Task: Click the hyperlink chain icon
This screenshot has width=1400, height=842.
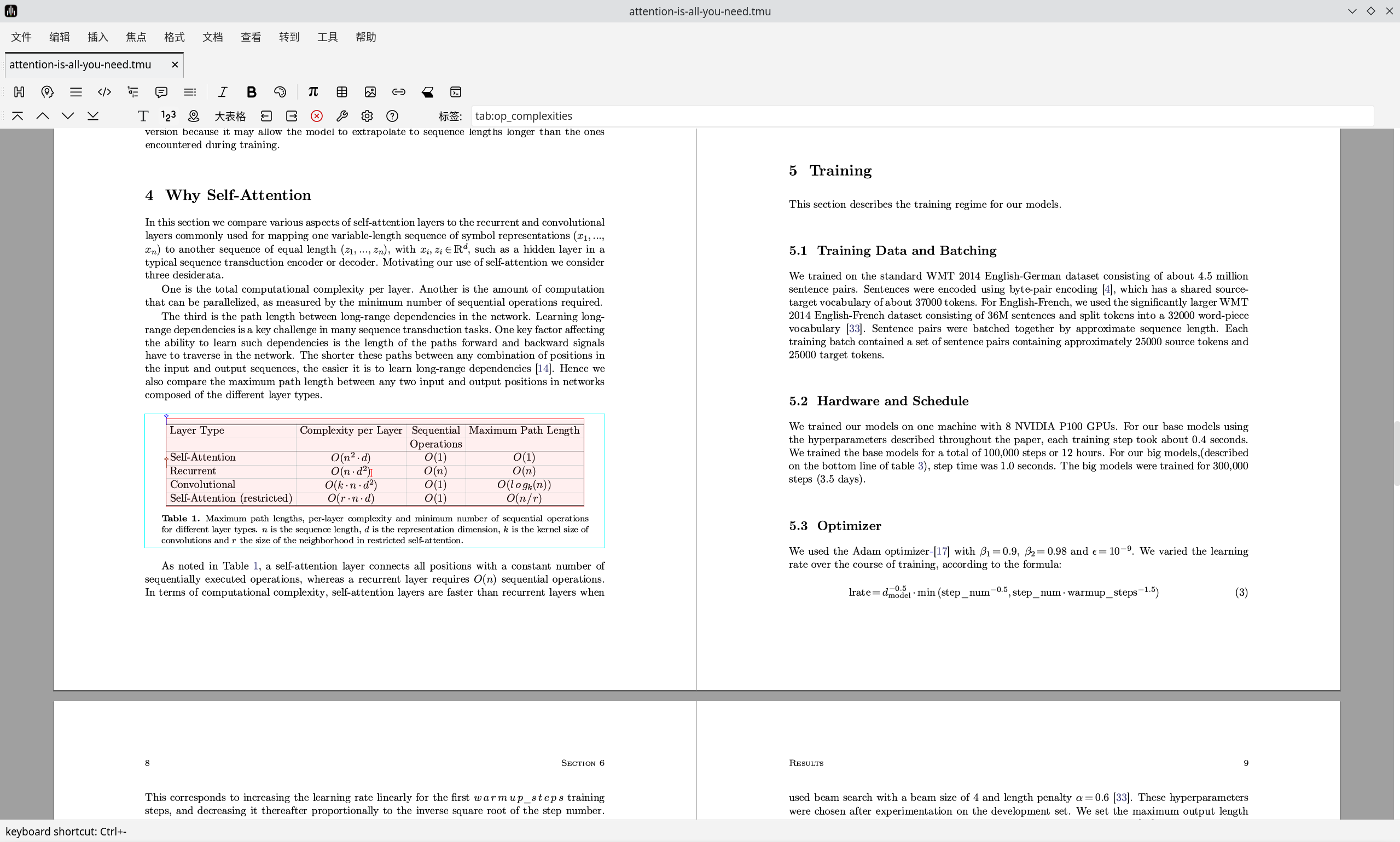Action: click(398, 92)
